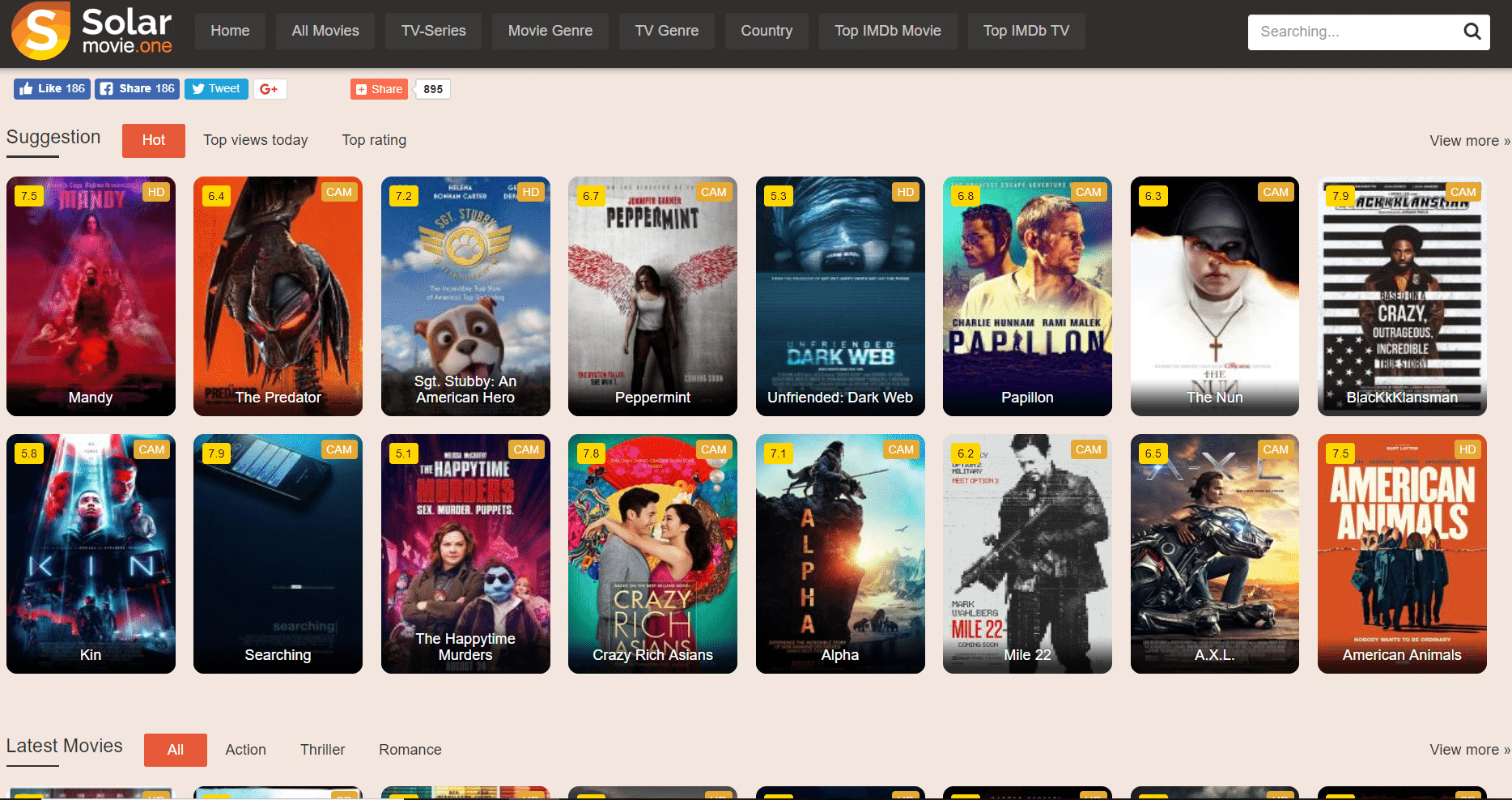Open The Nun movie poster
This screenshot has width=1512, height=800.
point(1215,296)
